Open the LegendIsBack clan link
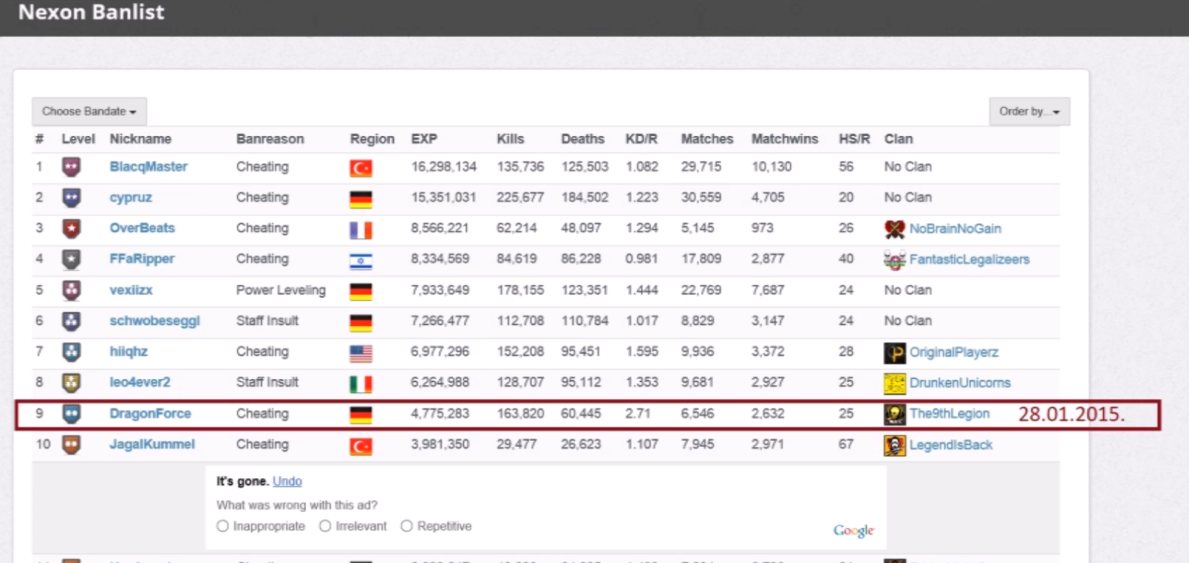 951,445
